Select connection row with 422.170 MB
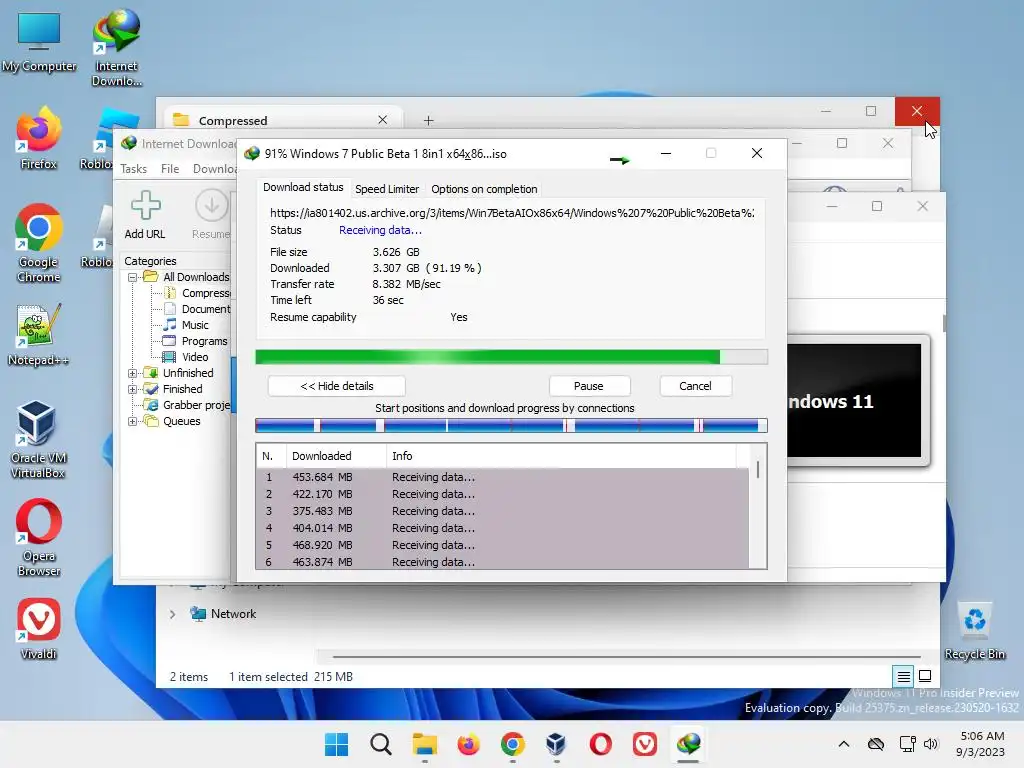This screenshot has width=1024, height=768. [x=503, y=494]
